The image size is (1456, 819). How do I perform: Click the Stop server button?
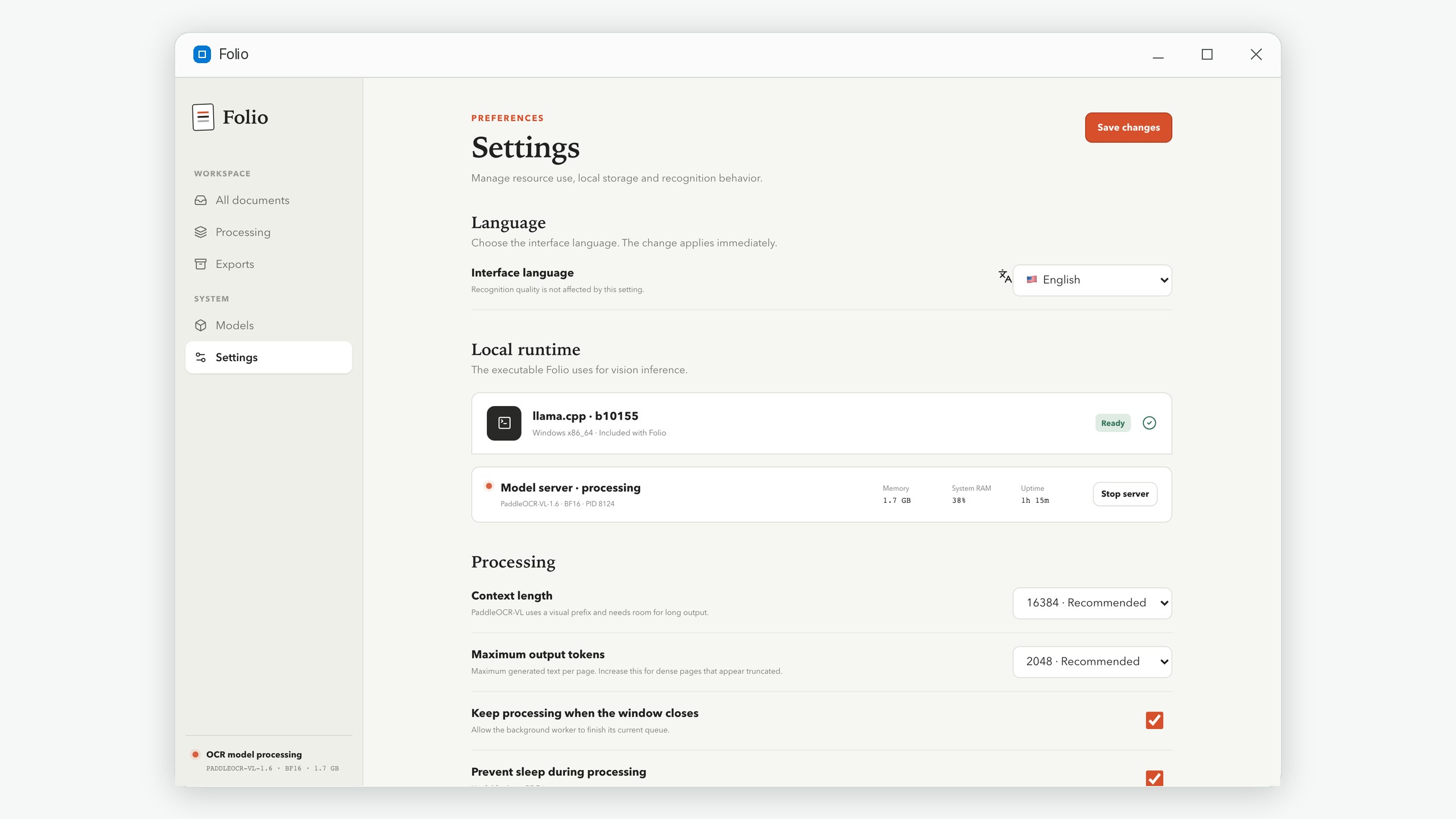pos(1125,494)
